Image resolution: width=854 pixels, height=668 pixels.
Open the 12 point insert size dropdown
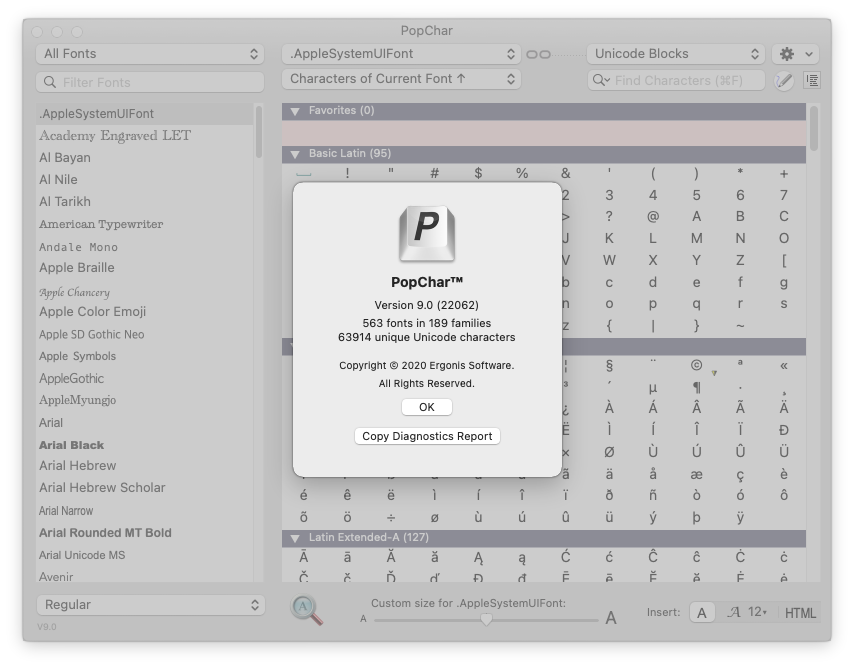point(758,612)
